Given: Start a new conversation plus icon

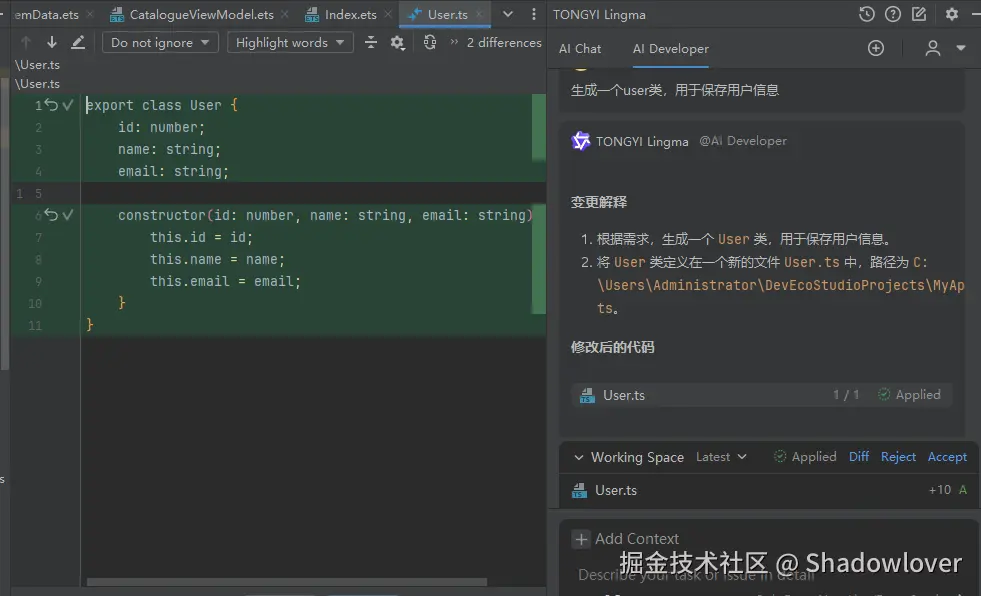Looking at the screenshot, I should [x=876, y=48].
